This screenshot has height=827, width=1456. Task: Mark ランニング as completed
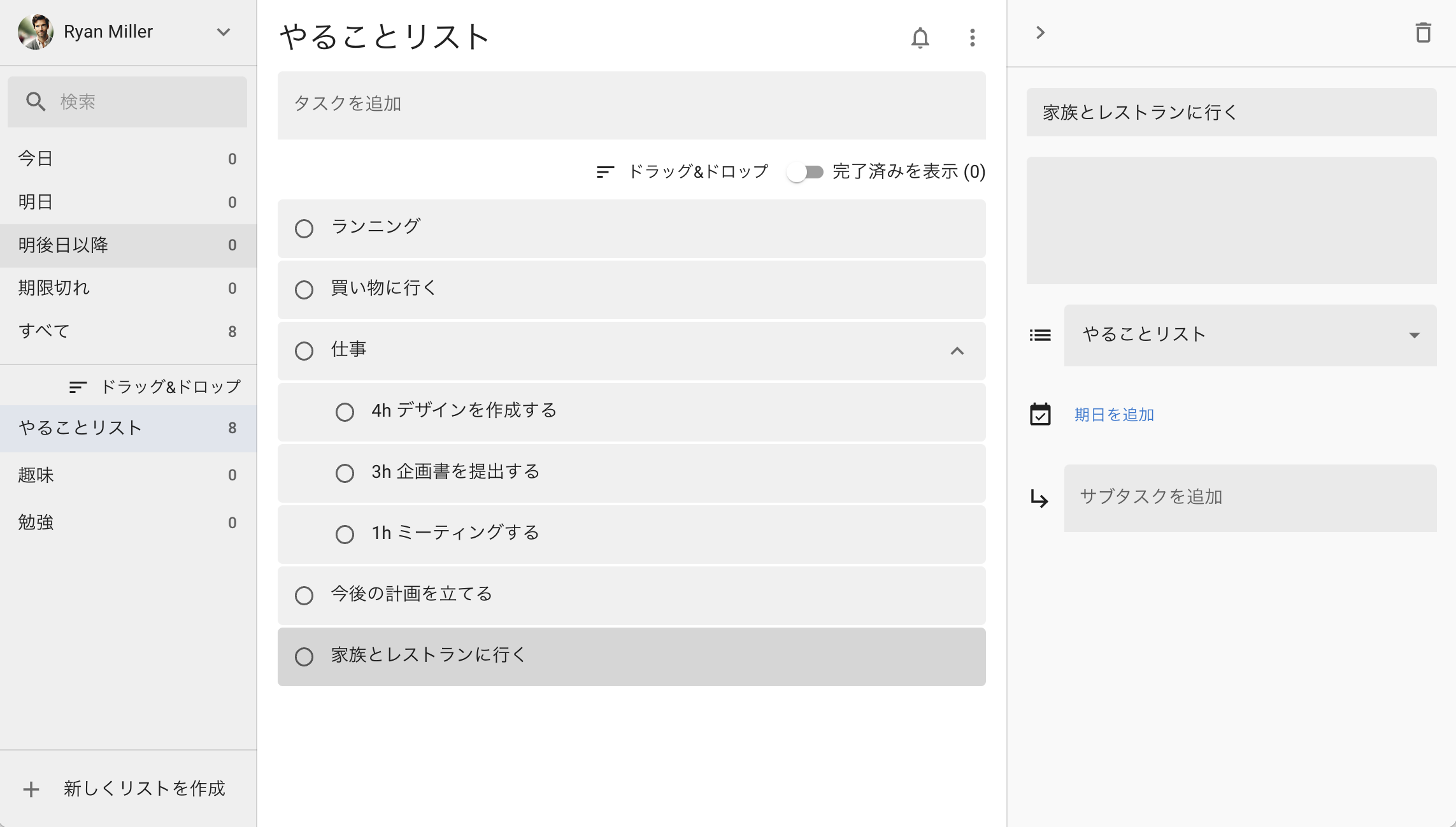pos(304,227)
